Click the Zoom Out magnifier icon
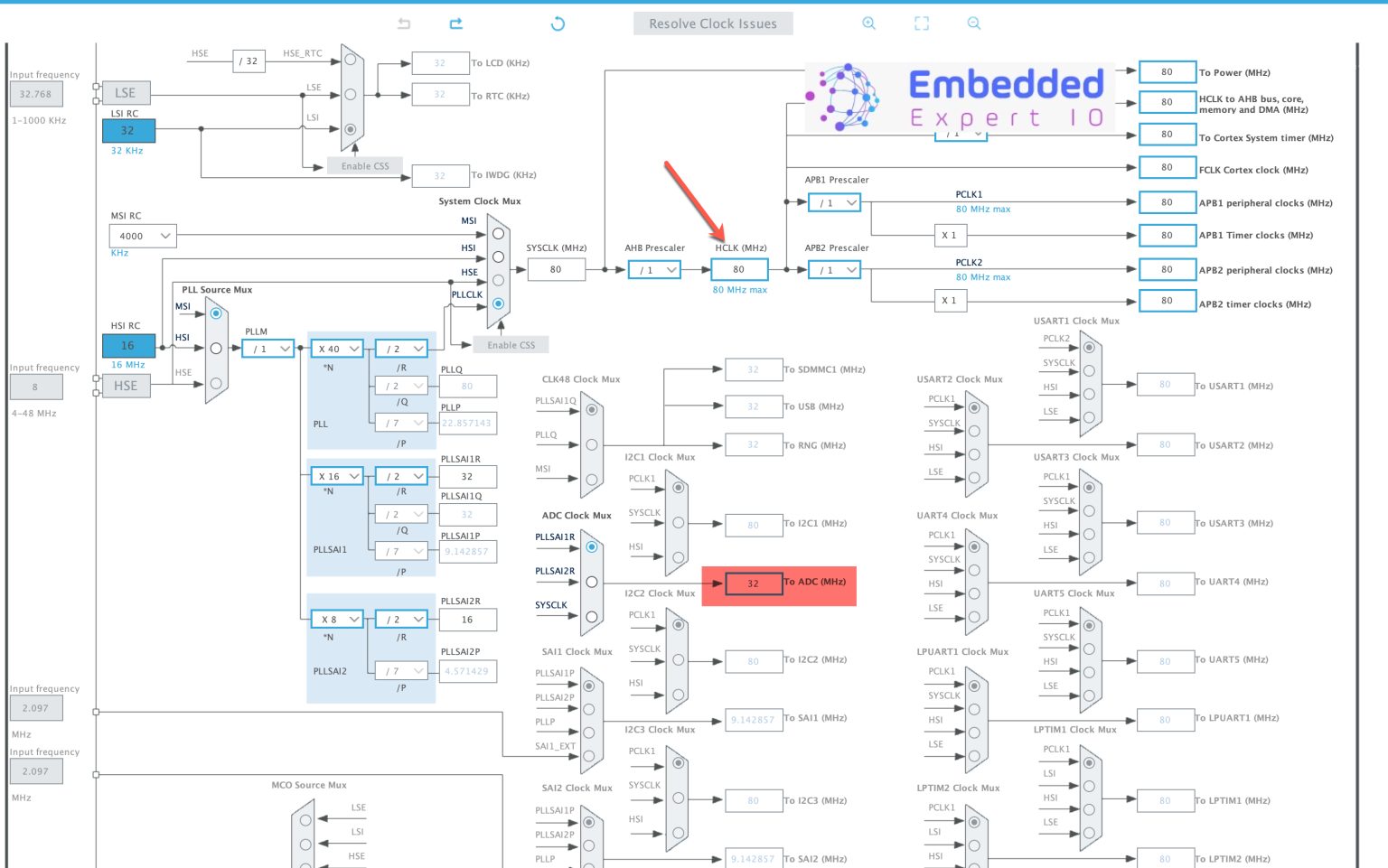The width and height of the screenshot is (1388, 868). 973,23
